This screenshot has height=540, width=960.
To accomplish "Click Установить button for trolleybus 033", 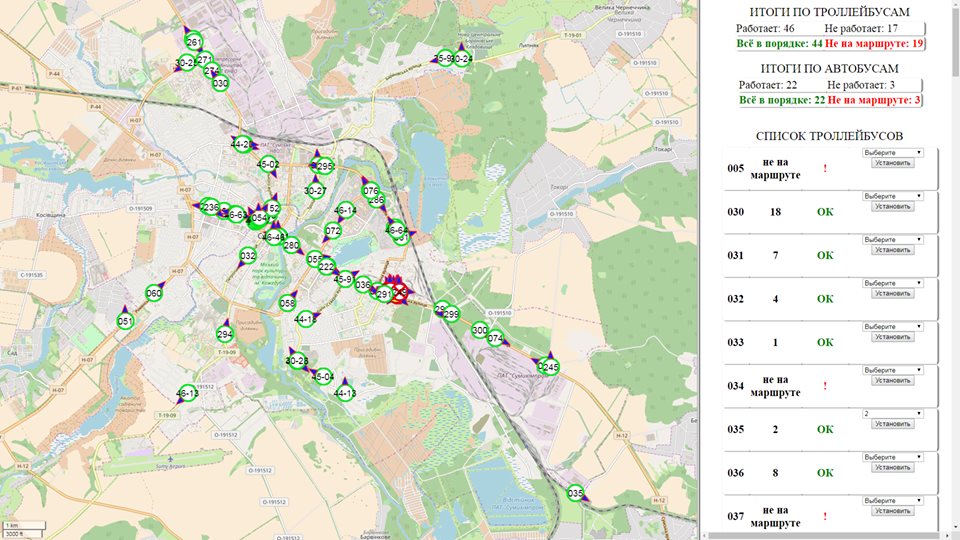I will tap(893, 337).
